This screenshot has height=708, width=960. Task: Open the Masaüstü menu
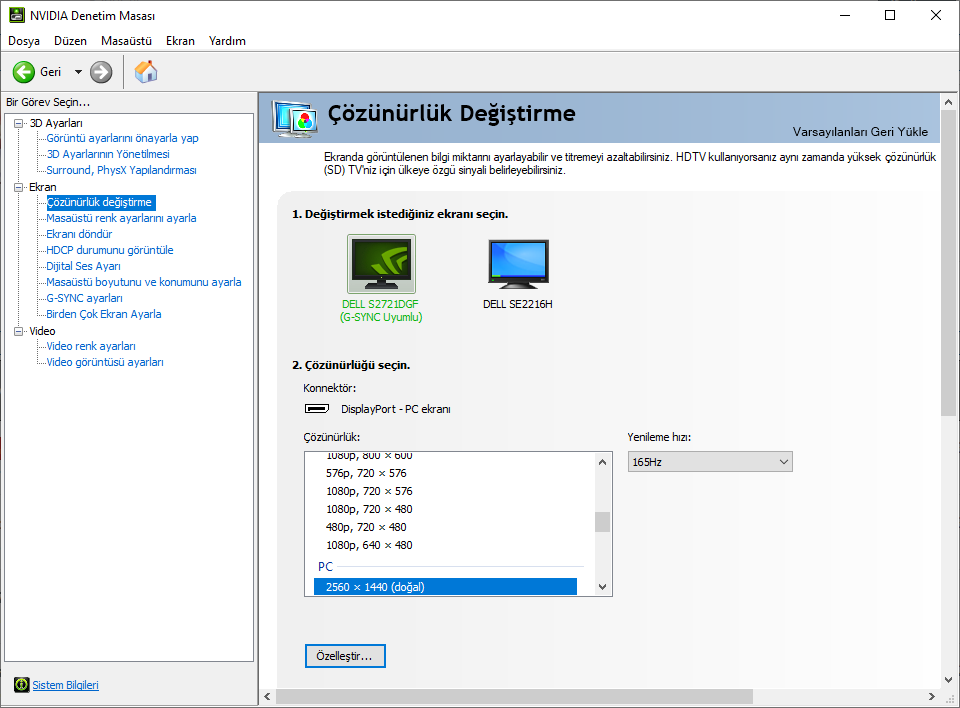(126, 41)
